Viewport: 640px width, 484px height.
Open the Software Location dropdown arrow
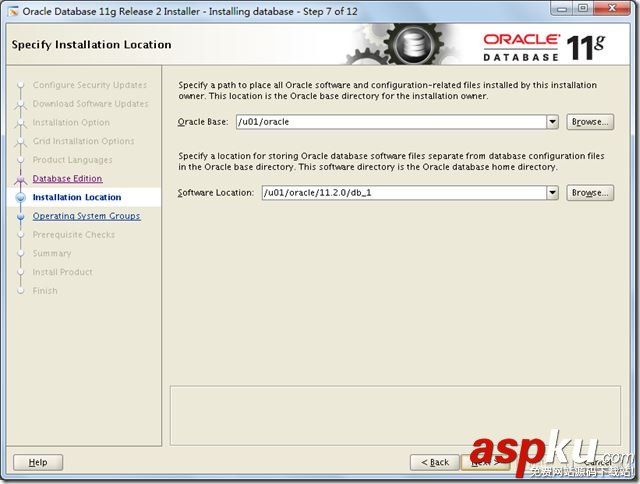click(x=552, y=193)
